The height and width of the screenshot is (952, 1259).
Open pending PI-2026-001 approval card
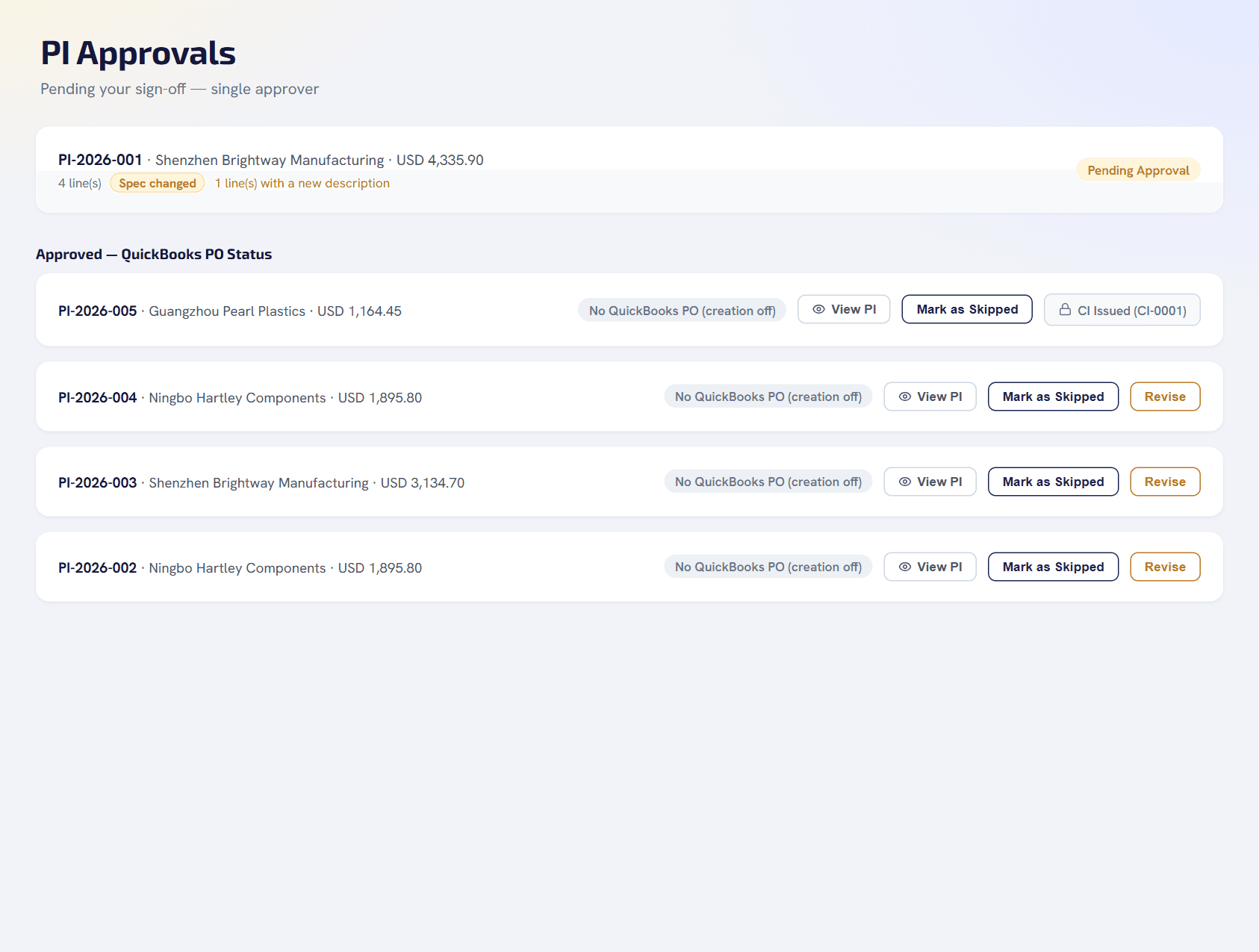click(629, 170)
